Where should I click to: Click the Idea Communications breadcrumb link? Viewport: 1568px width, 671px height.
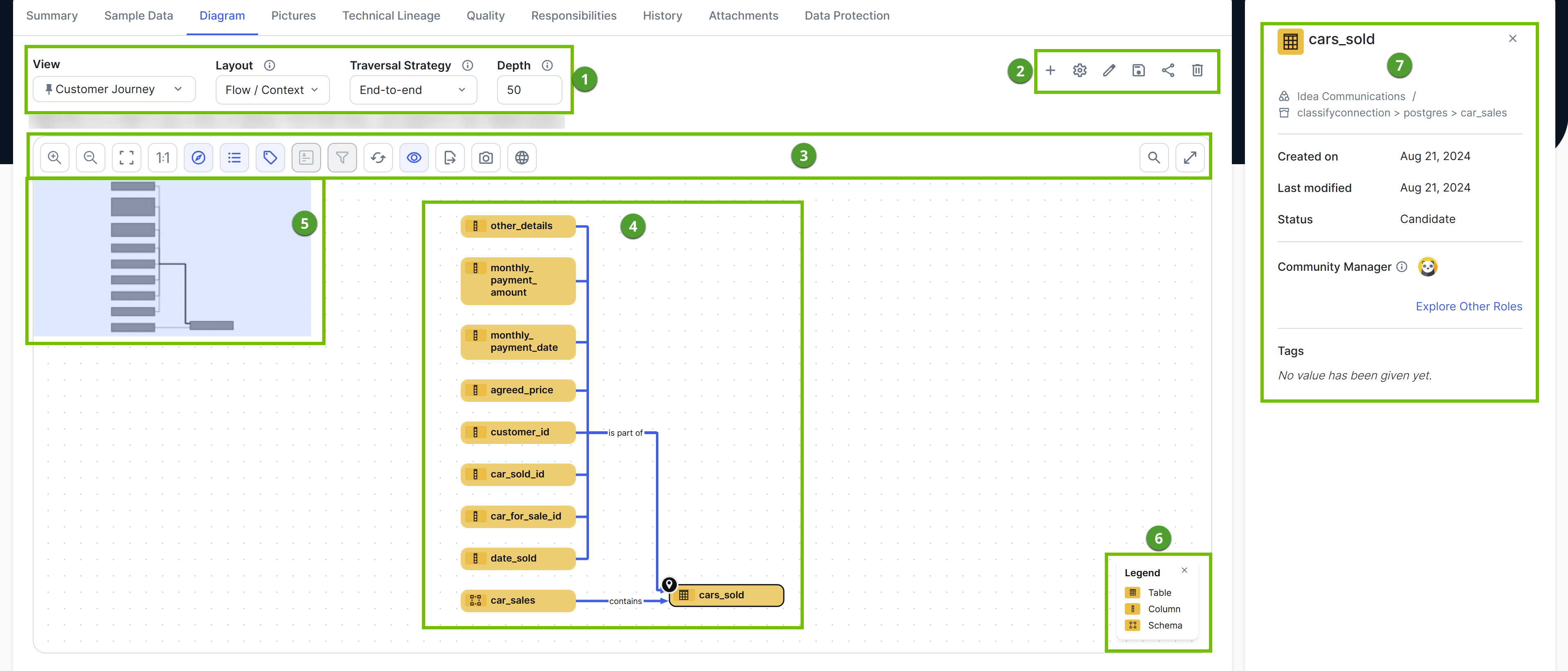(1351, 96)
